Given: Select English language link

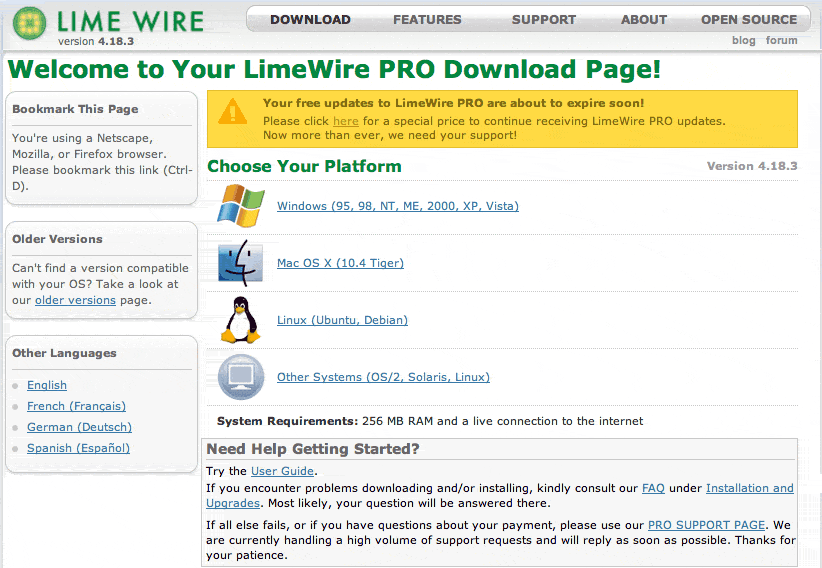Looking at the screenshot, I should tap(47, 385).
